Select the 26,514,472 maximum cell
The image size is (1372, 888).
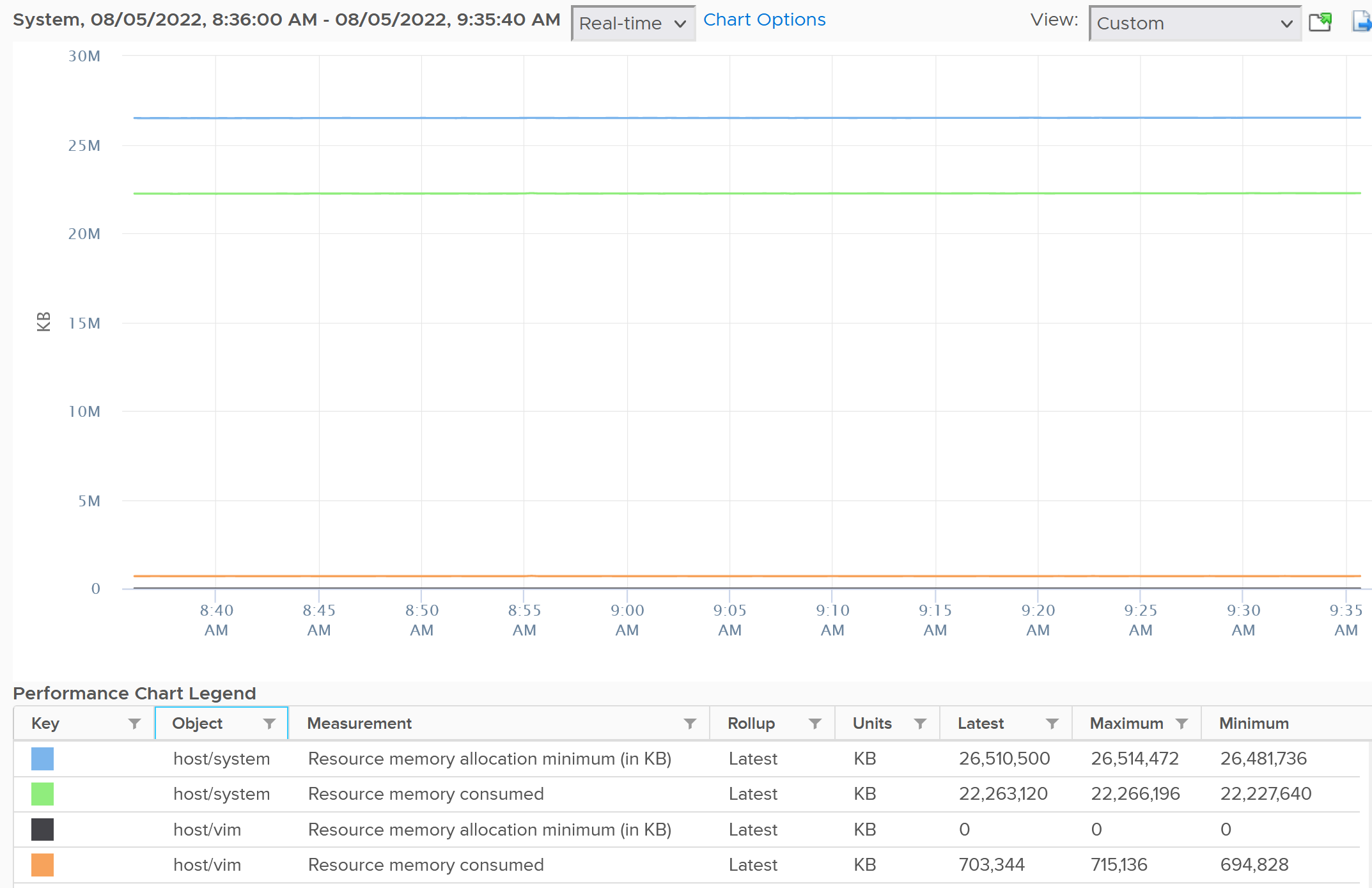pos(1135,759)
